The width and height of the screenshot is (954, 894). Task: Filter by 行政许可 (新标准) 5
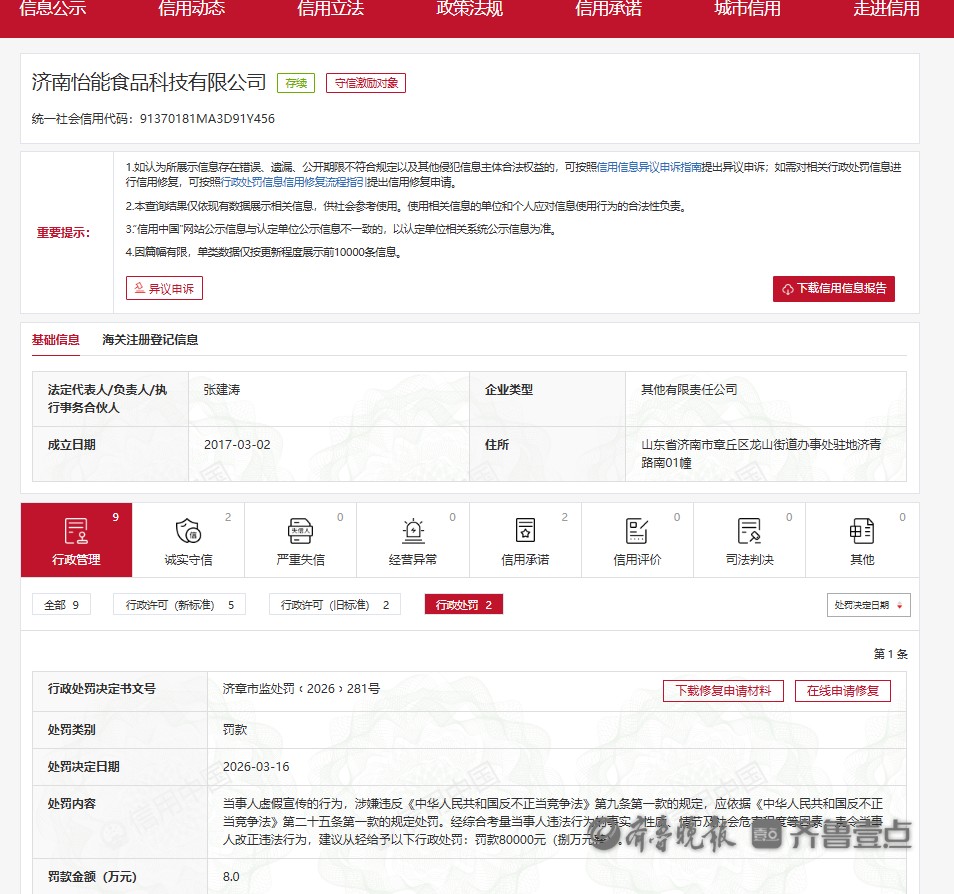(180, 605)
